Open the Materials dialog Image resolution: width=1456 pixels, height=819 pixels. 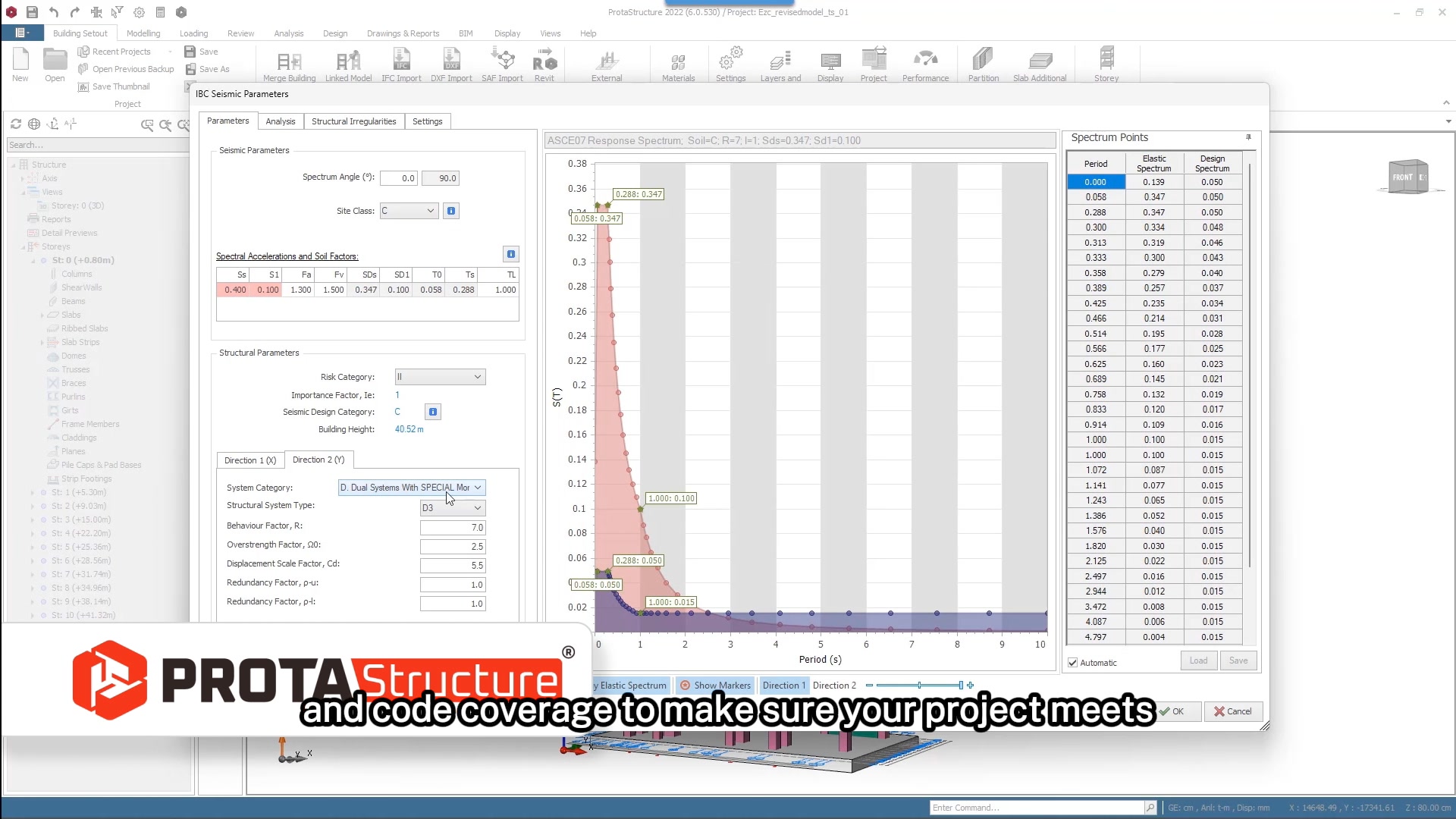tap(678, 64)
